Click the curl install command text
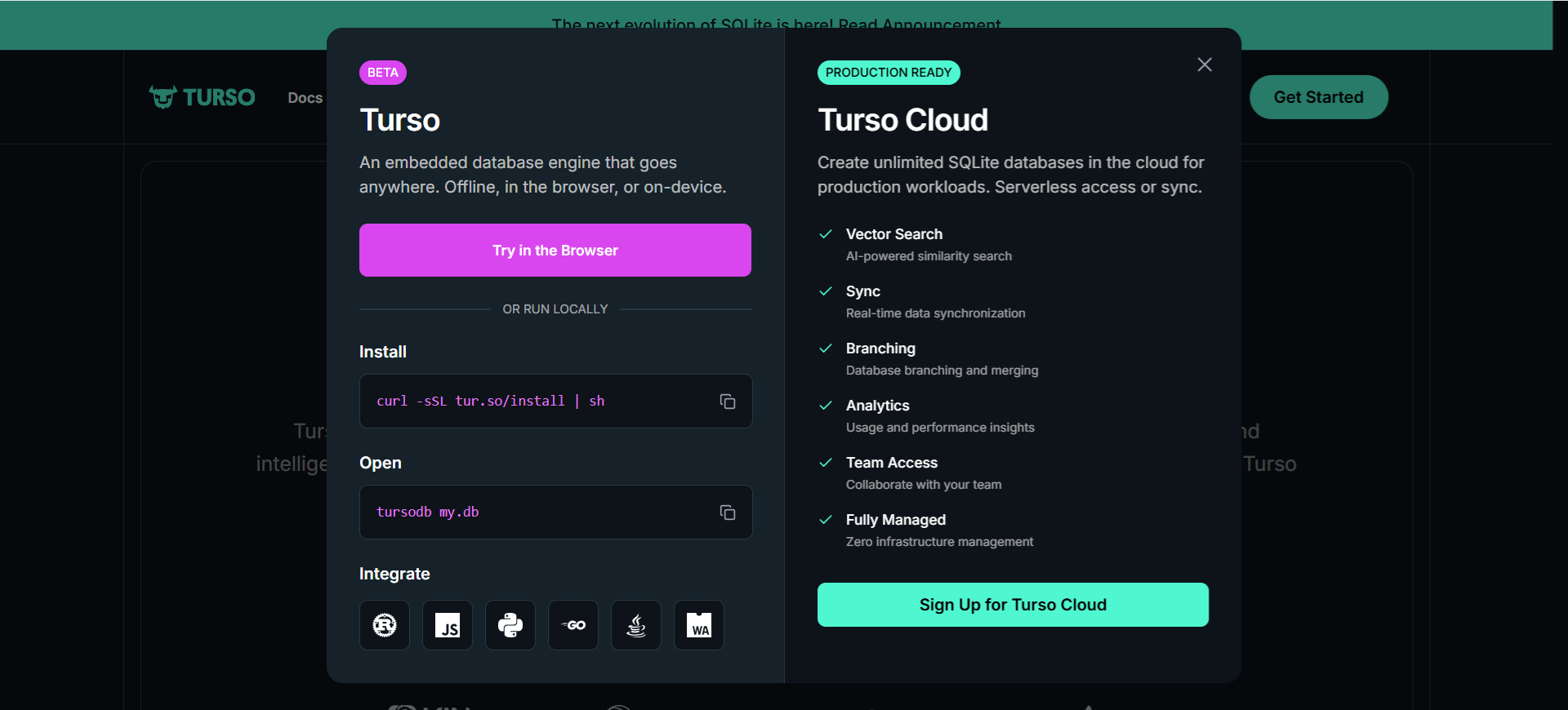This screenshot has height=710, width=1568. coord(490,402)
